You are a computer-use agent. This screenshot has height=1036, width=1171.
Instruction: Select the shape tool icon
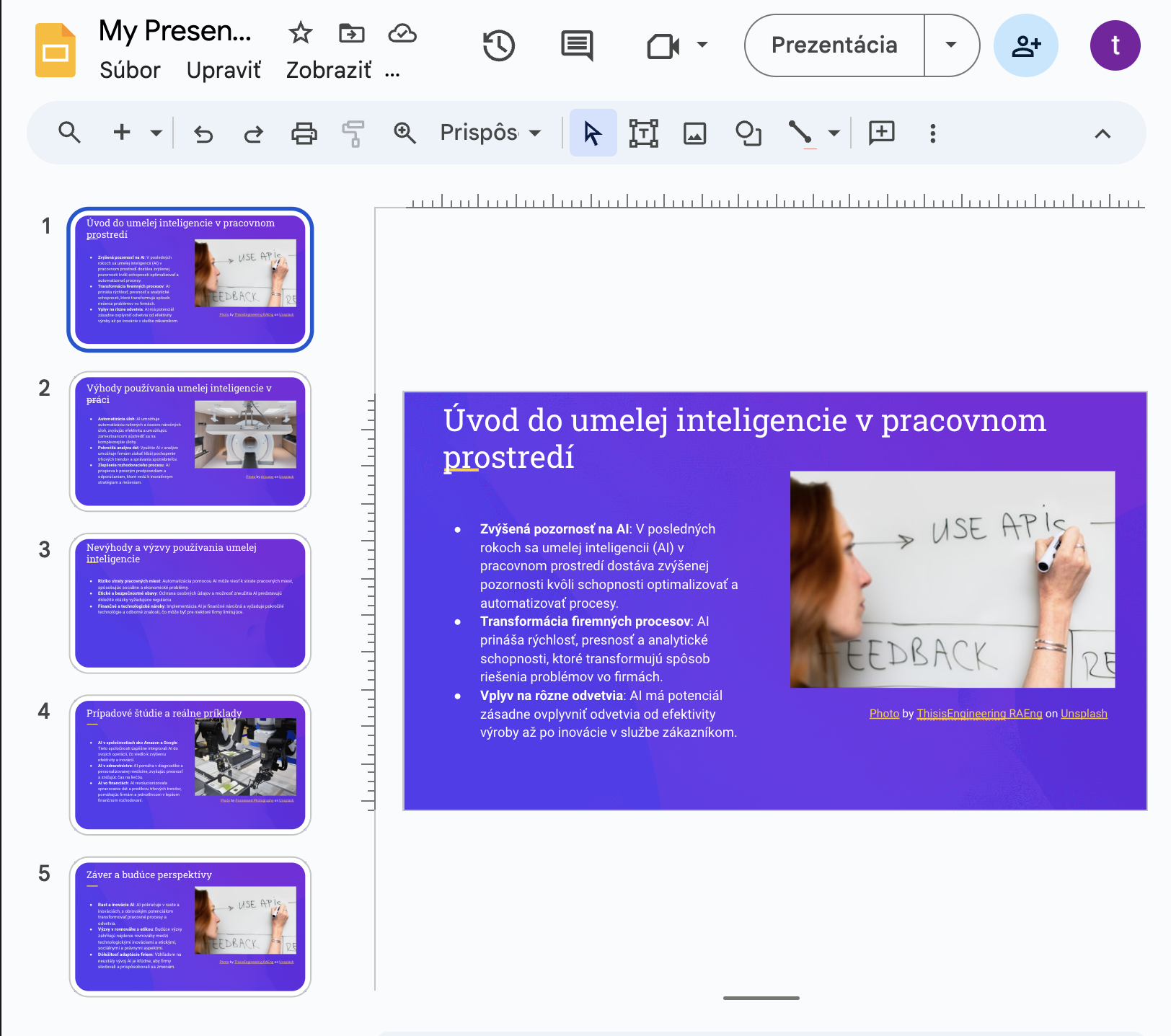748,133
